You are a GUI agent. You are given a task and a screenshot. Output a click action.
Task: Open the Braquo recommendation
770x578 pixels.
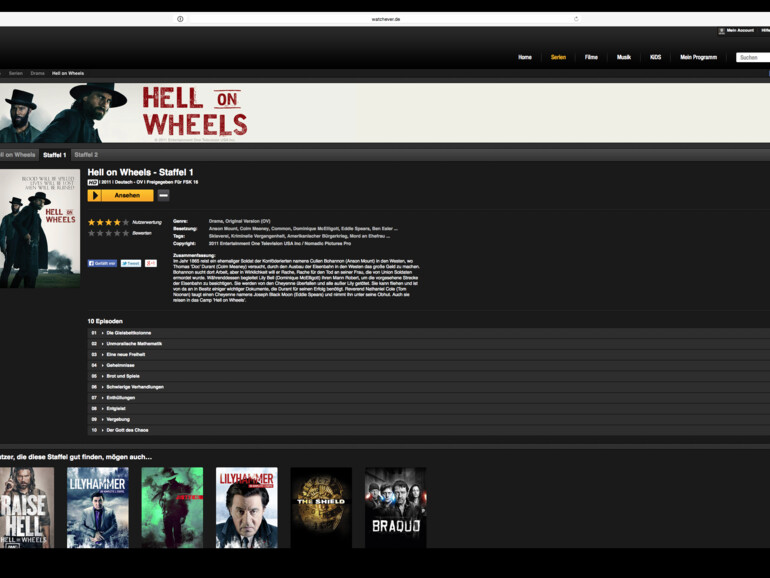point(396,508)
